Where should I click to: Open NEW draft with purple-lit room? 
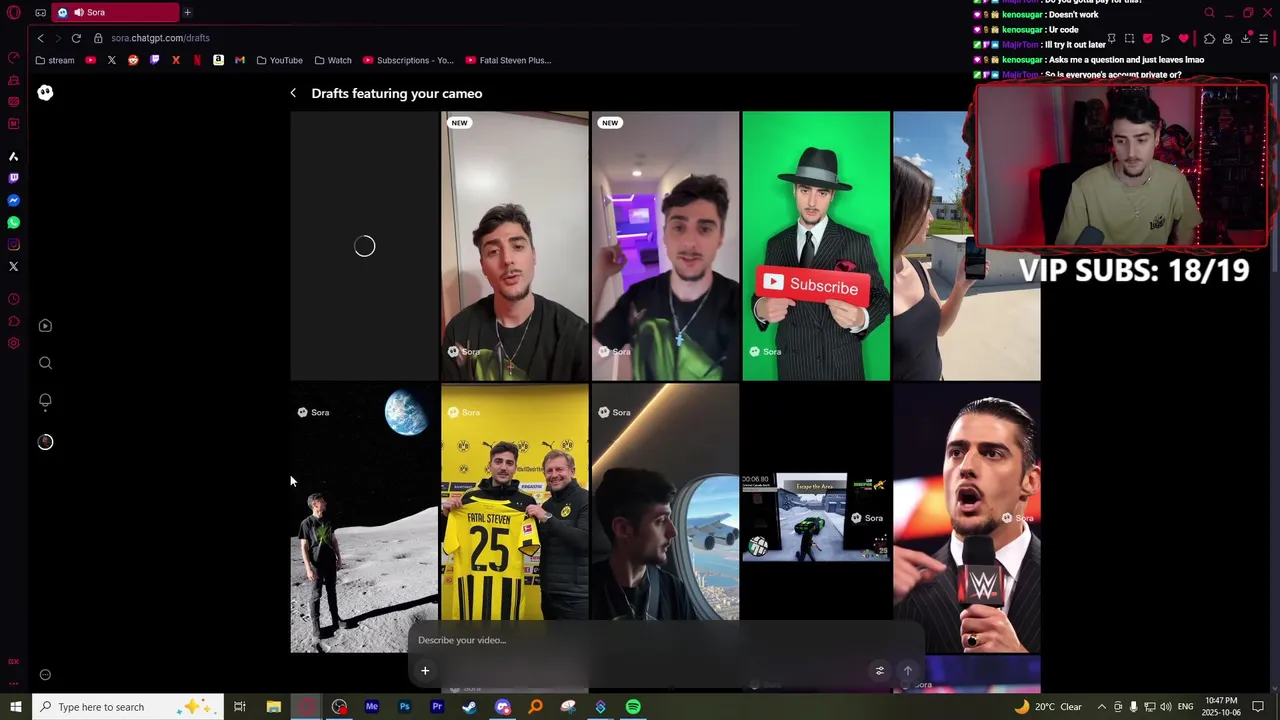665,246
